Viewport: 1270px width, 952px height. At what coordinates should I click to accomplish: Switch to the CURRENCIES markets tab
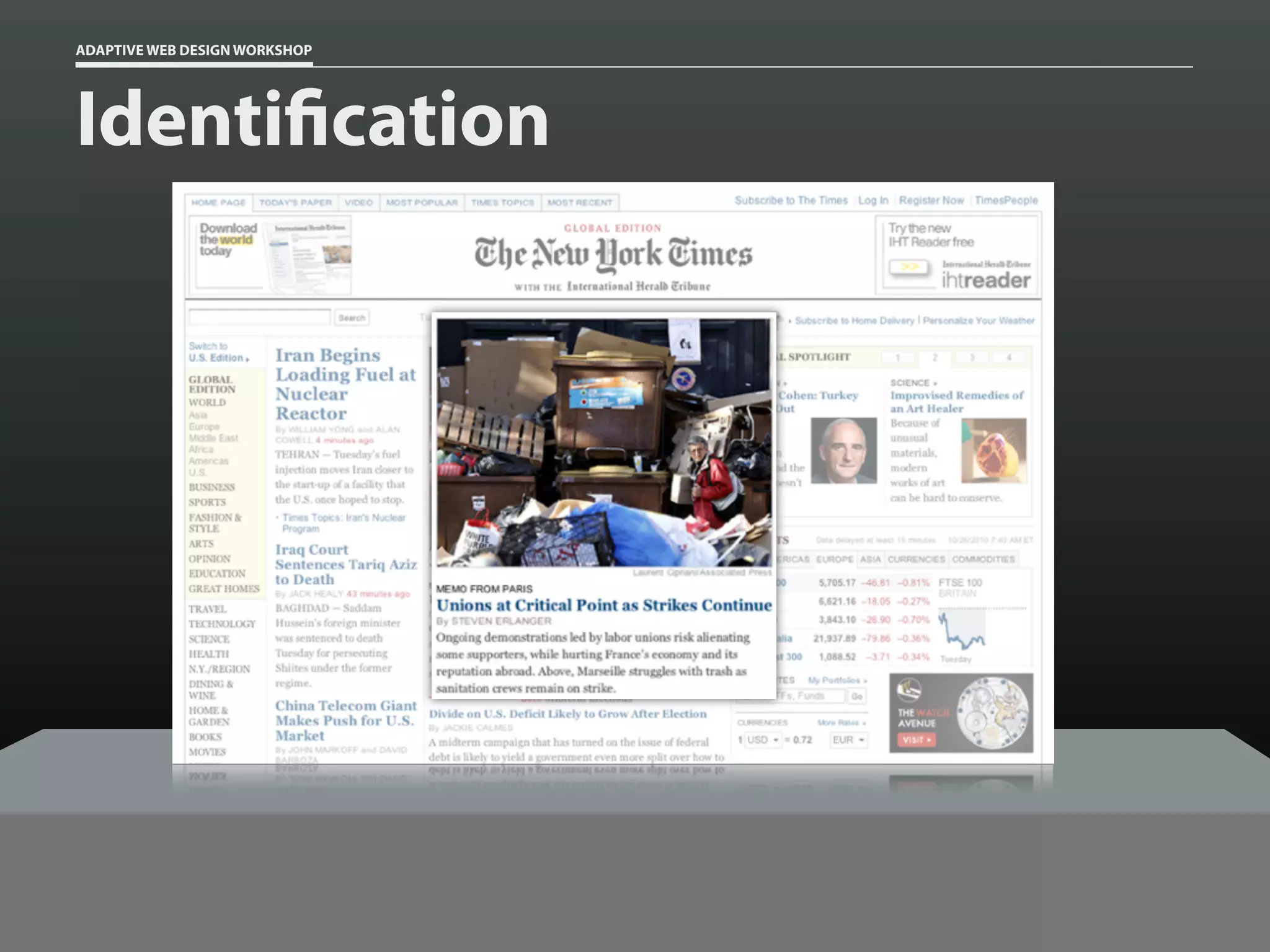(x=916, y=559)
